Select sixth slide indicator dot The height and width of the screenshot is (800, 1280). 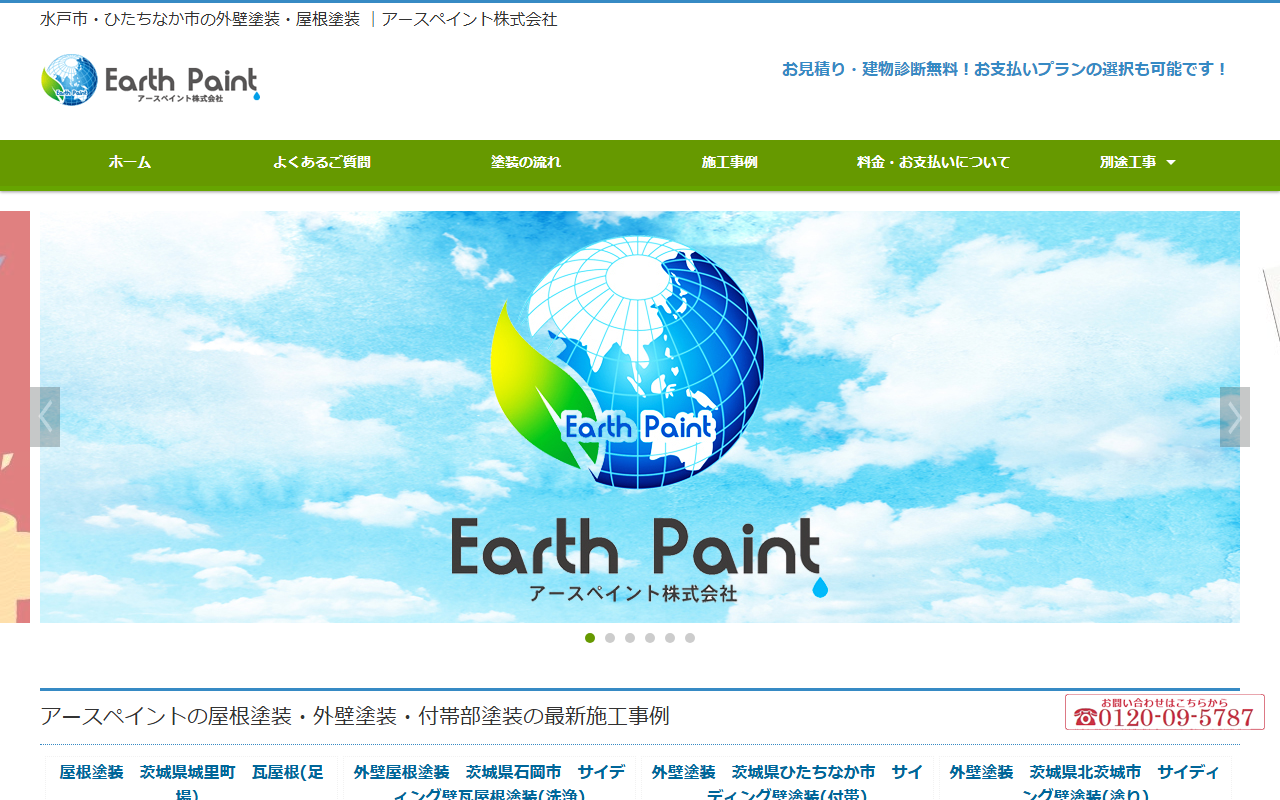690,638
